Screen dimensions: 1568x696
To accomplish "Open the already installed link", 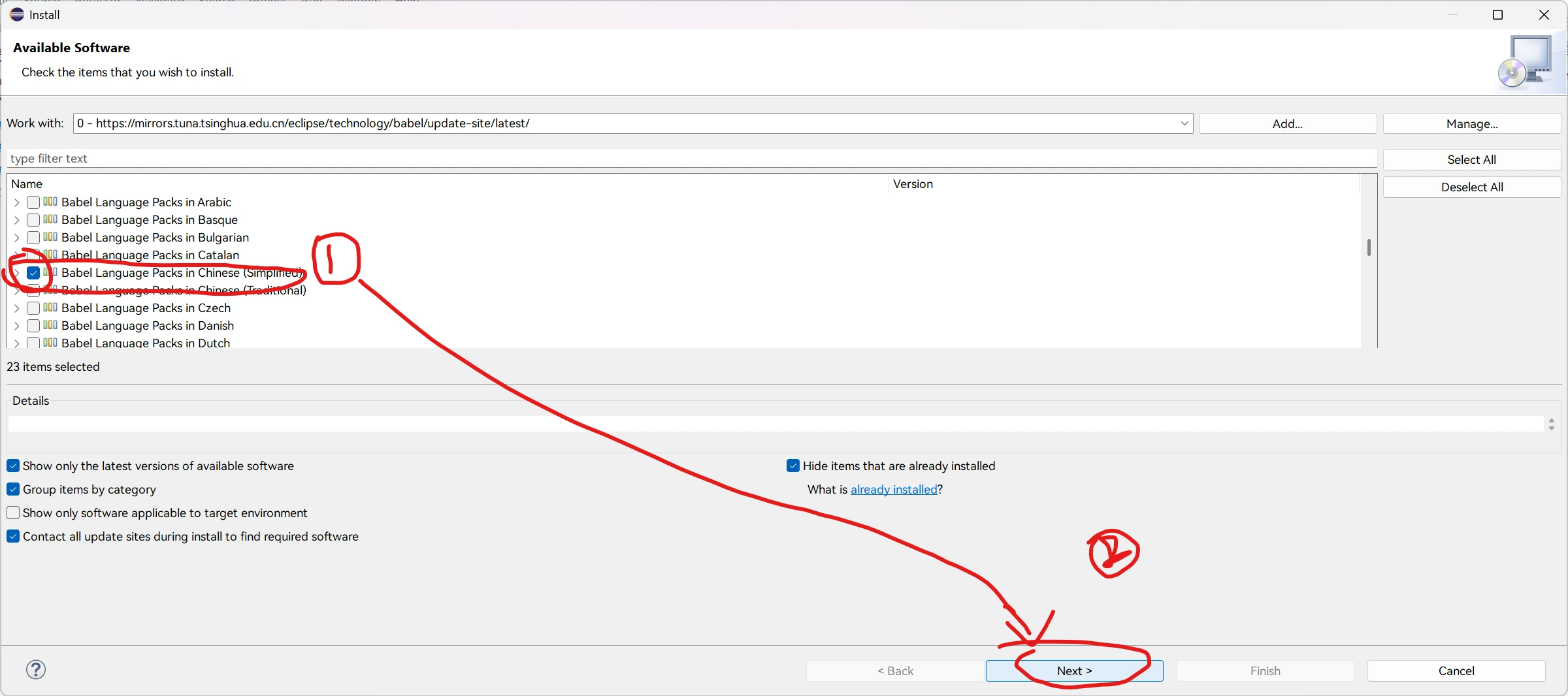I will pos(893,490).
